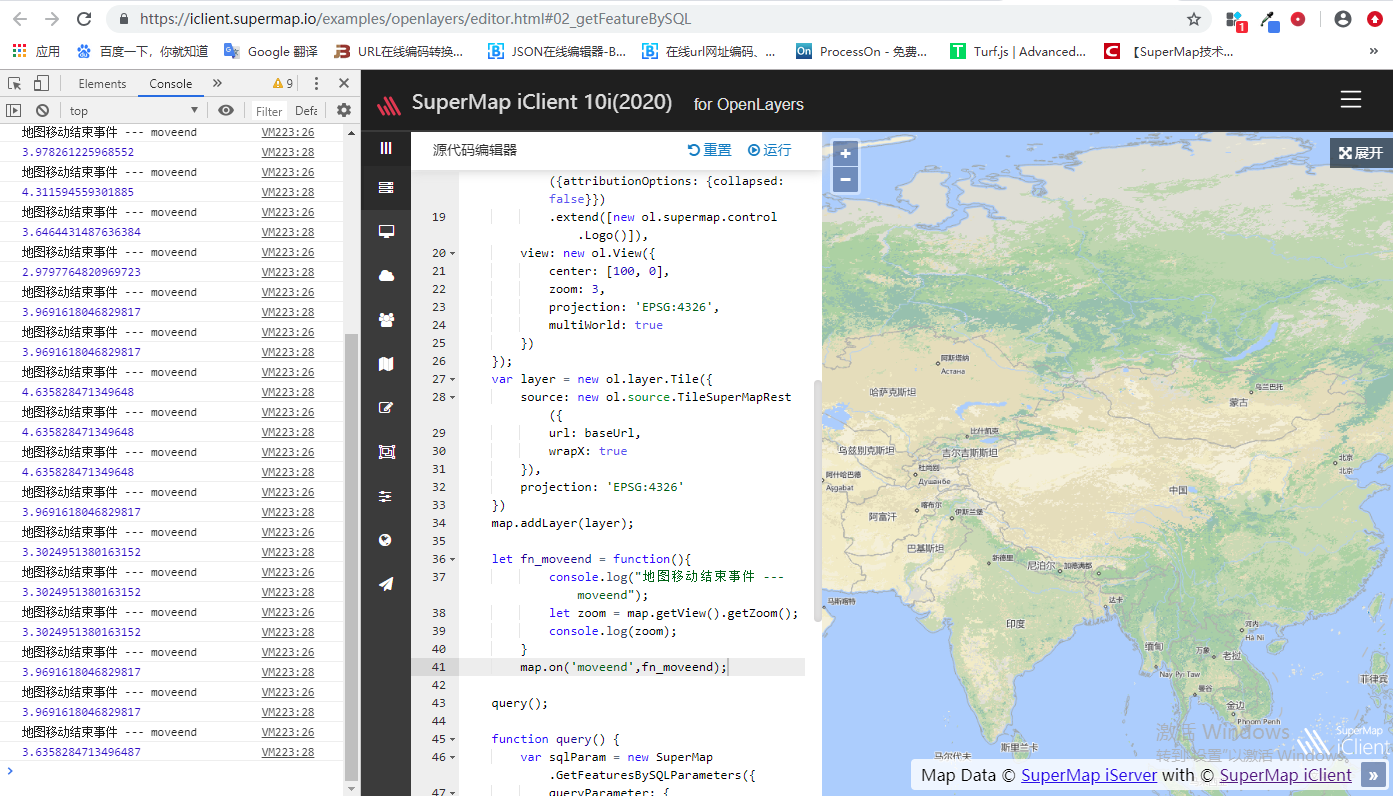Click the paper plane sidebar icon
Viewport: 1393px width, 796px height.
(386, 584)
